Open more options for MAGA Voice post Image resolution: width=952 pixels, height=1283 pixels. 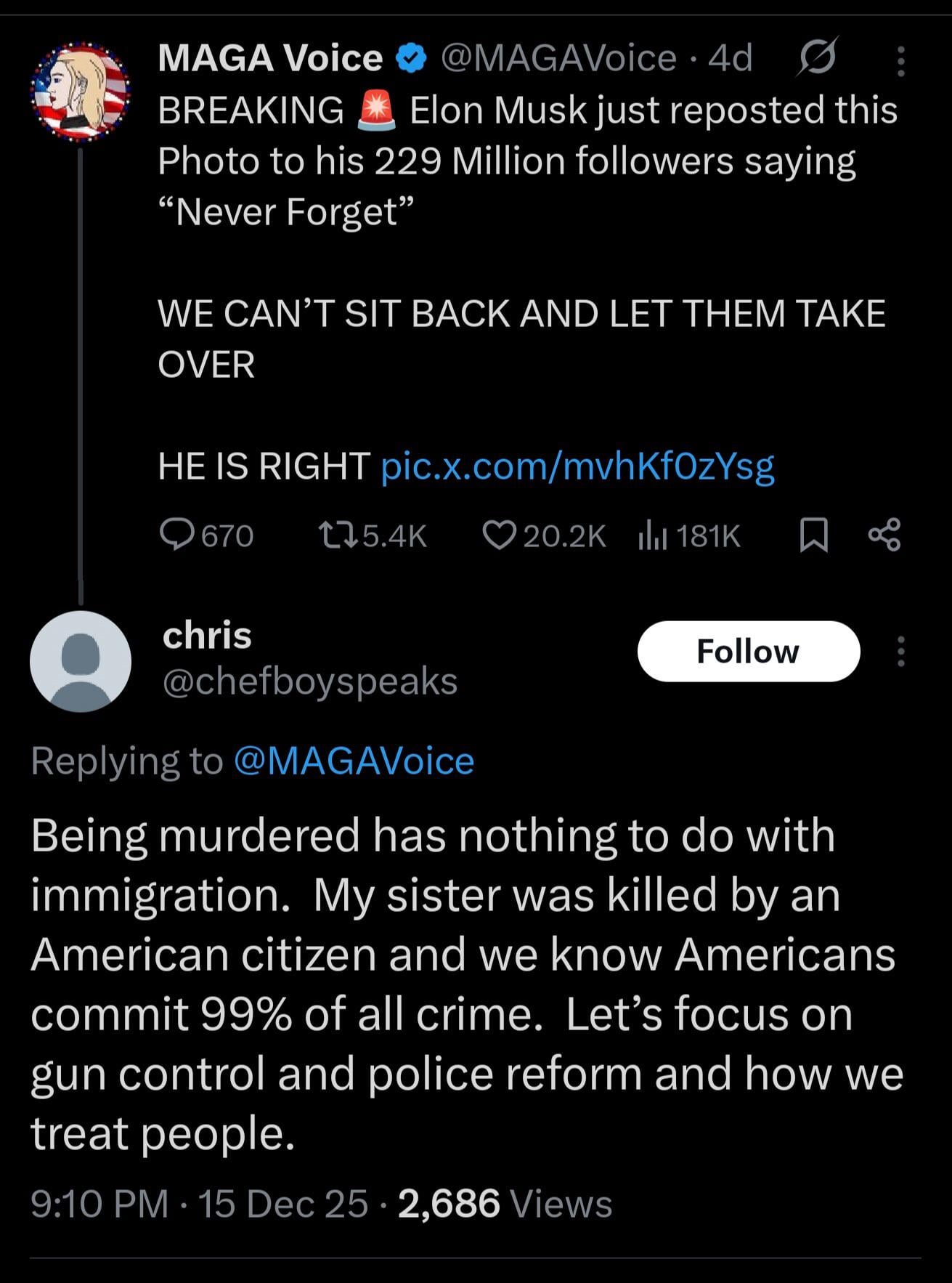[900, 61]
